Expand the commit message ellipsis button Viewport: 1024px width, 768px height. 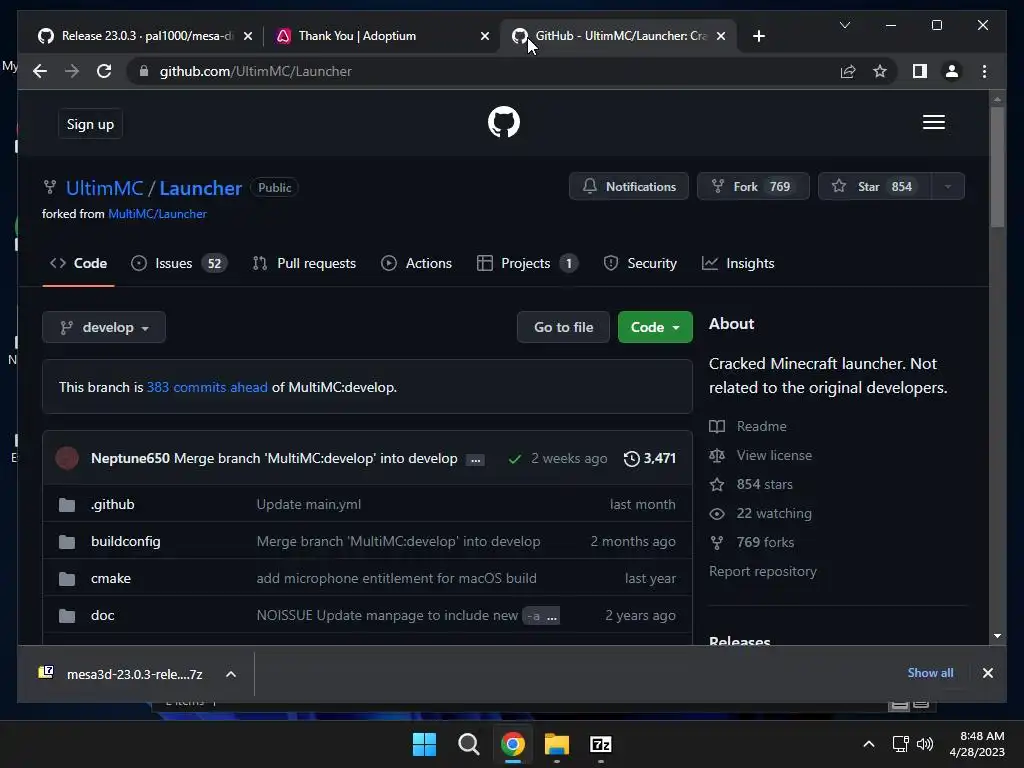click(x=475, y=460)
